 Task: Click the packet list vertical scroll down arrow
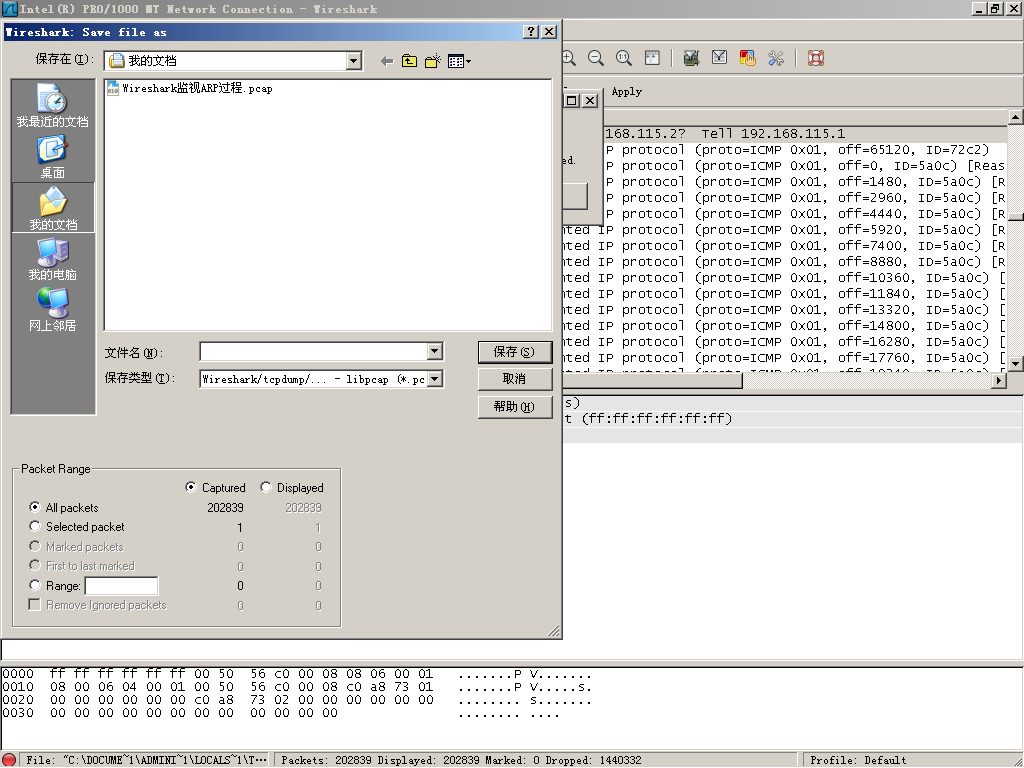pos(1016,364)
